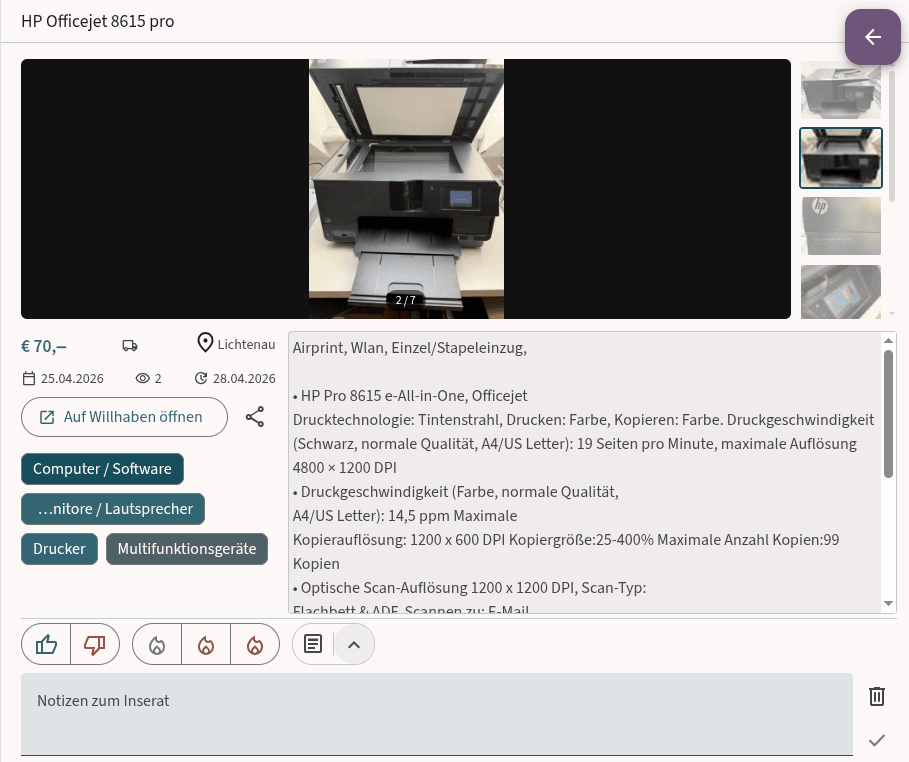The width and height of the screenshot is (909, 762).
Task: Open listing via Auf Willhaben öffnen
Action: point(124,417)
